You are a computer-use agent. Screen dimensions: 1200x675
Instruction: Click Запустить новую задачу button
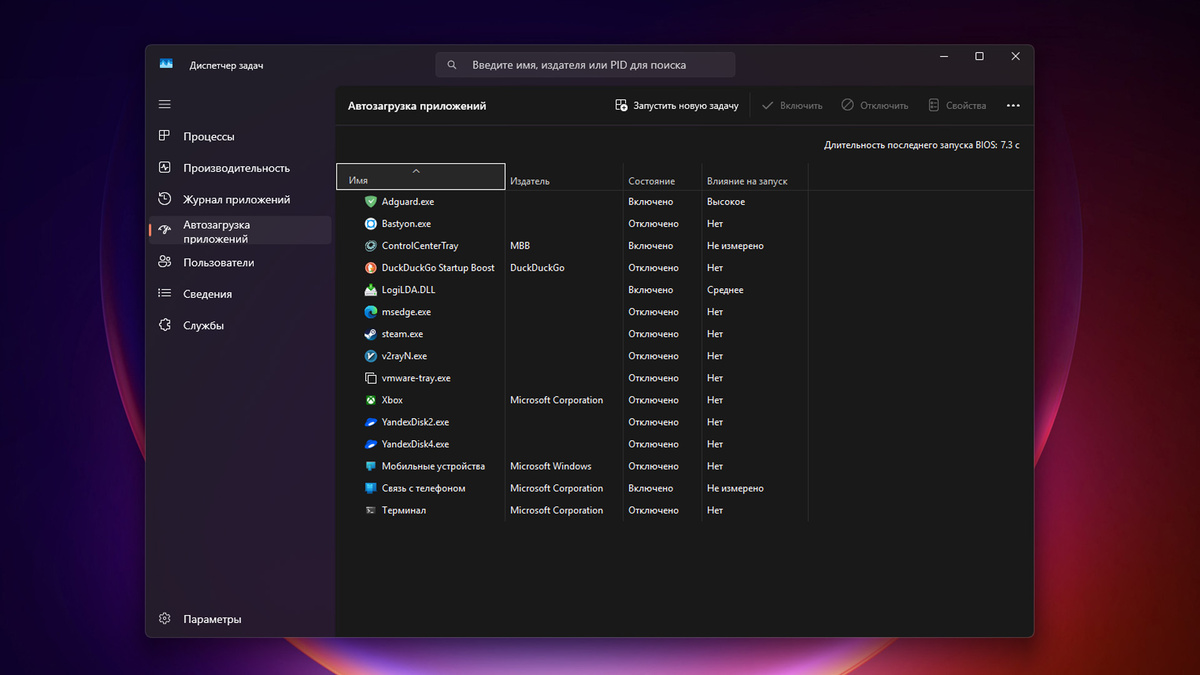tap(677, 105)
